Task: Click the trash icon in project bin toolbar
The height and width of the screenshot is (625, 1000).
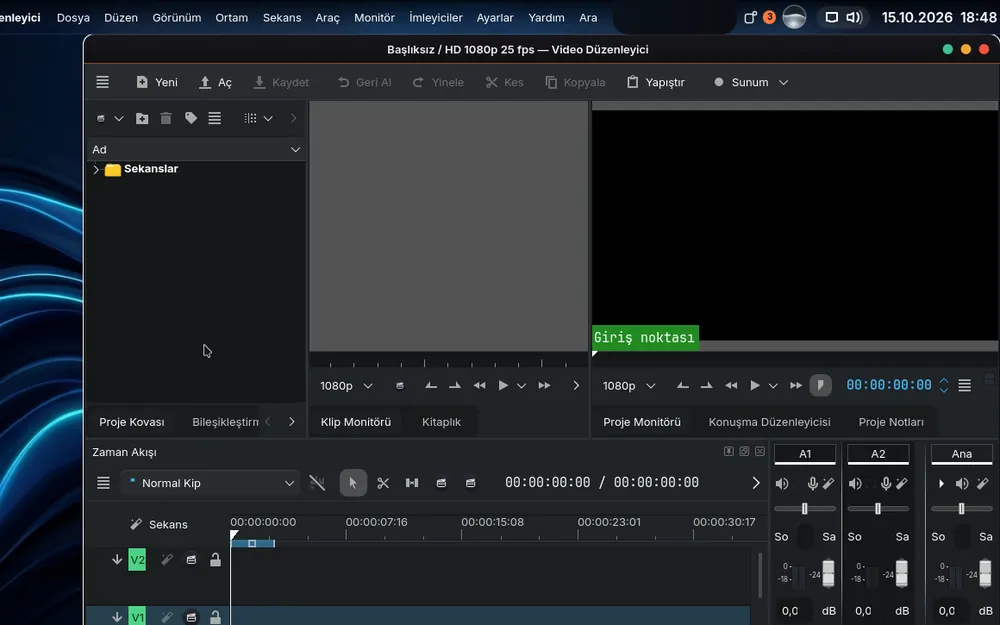Action: tap(166, 119)
